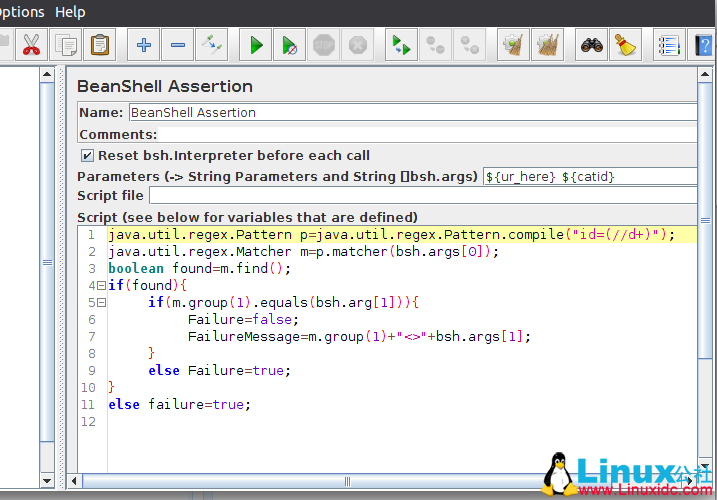Open the Help menu

(x=70, y=12)
